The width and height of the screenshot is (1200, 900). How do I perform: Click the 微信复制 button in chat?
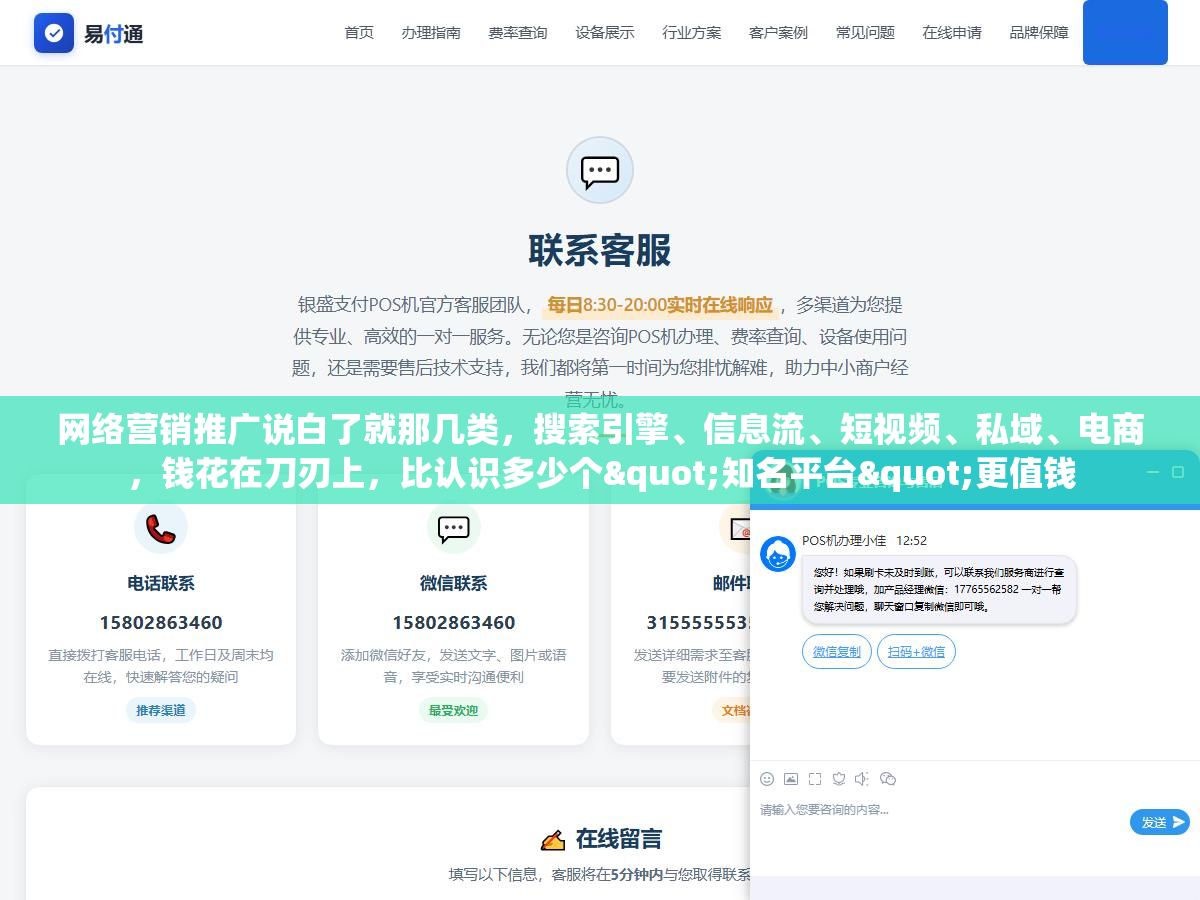[x=837, y=652]
